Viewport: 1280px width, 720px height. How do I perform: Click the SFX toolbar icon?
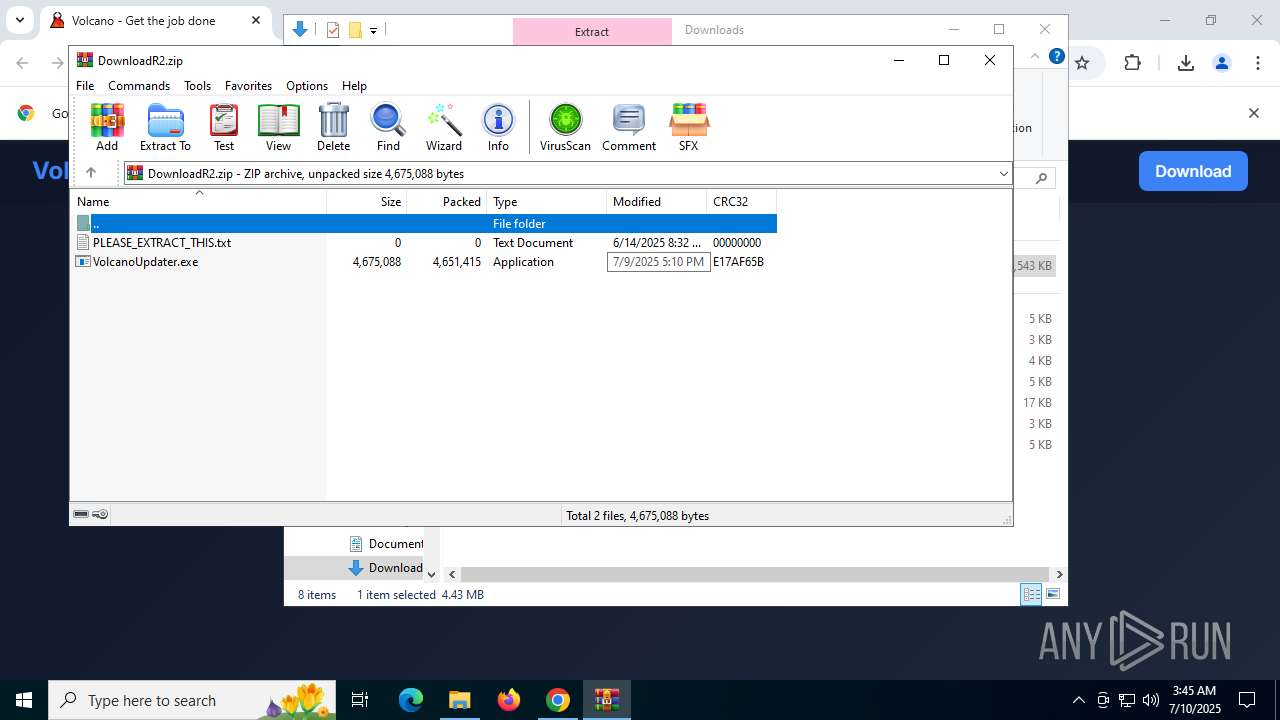point(688,127)
